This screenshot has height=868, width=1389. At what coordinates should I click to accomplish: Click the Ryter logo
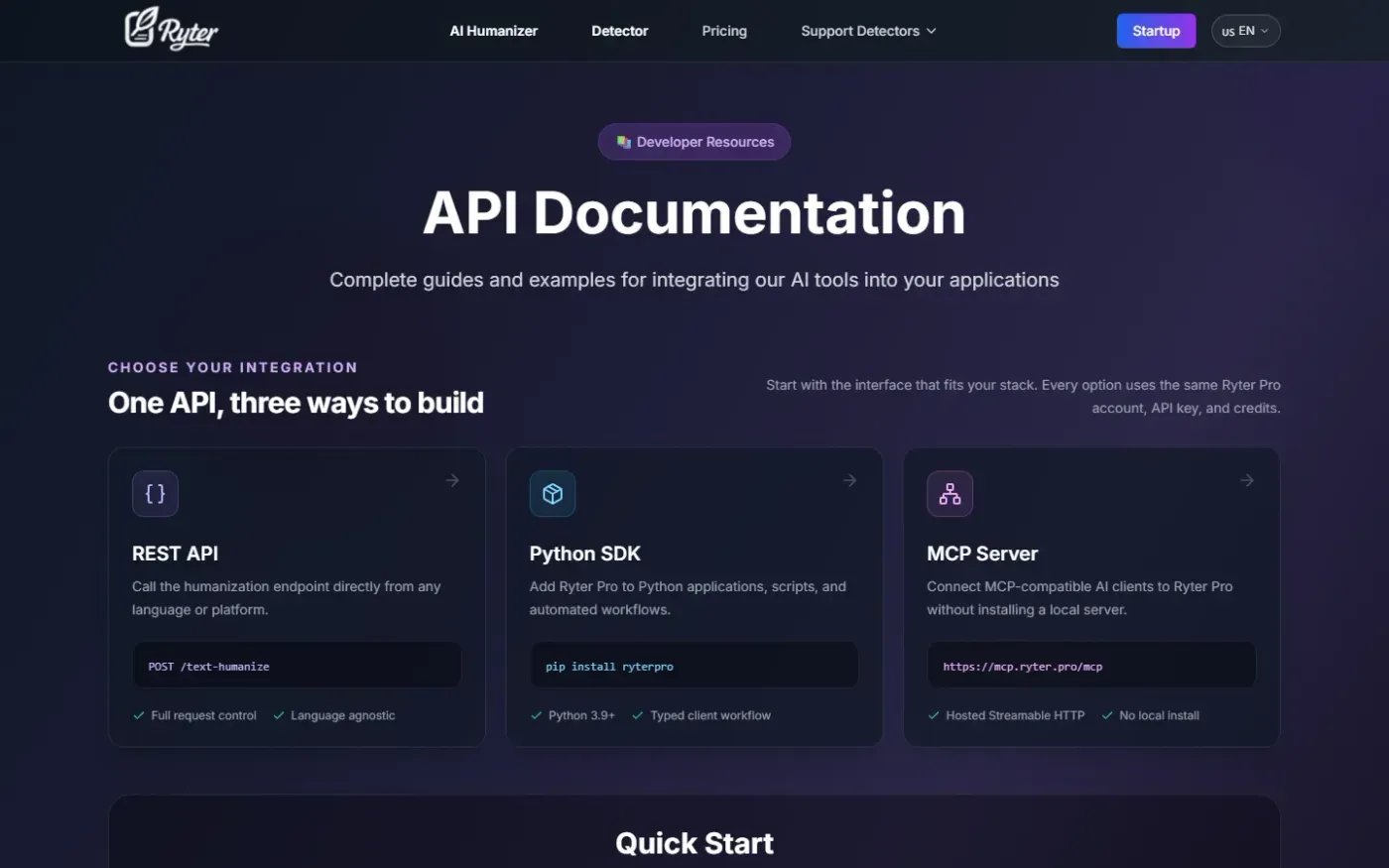pyautogui.click(x=172, y=29)
